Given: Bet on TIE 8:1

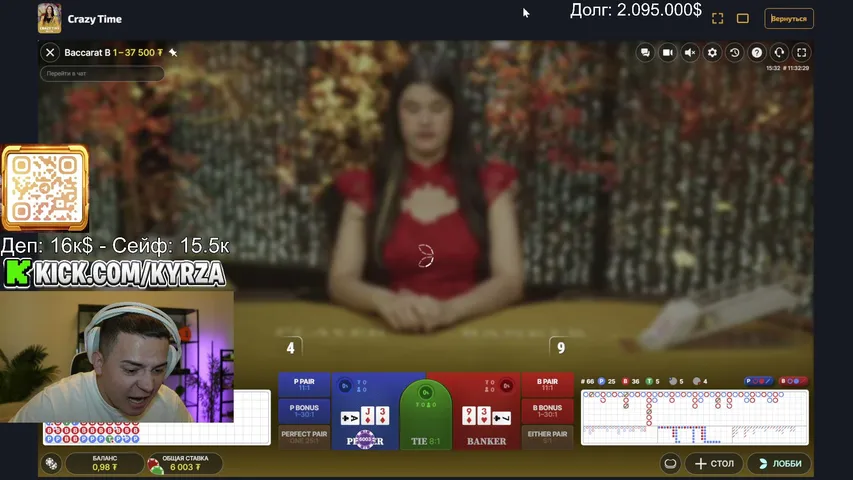Looking at the screenshot, I should [426, 416].
